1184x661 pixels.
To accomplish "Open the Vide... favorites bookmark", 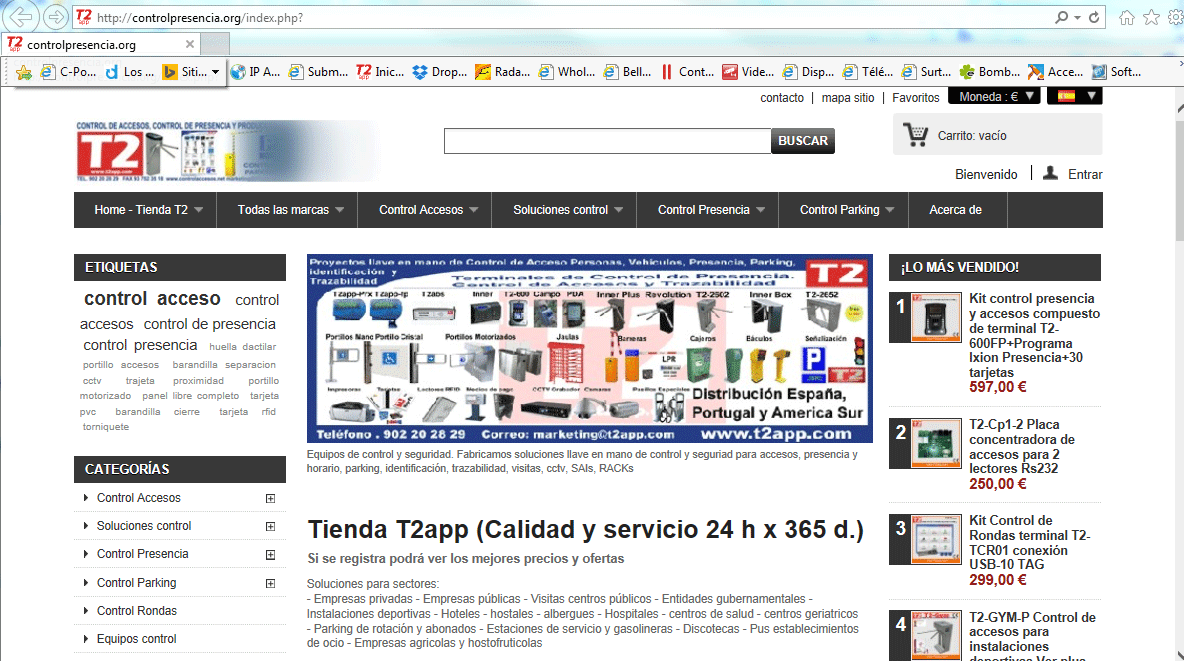I will [748, 72].
